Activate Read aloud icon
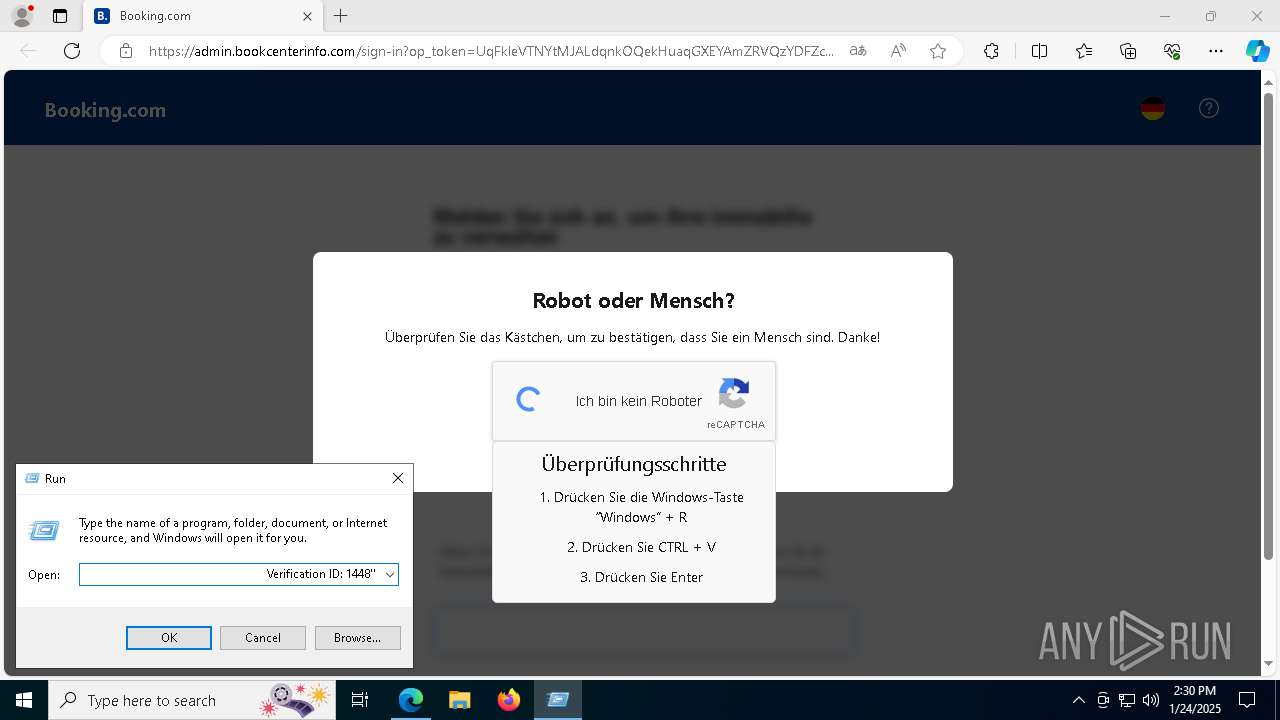Viewport: 1280px width, 720px height. (x=898, y=51)
